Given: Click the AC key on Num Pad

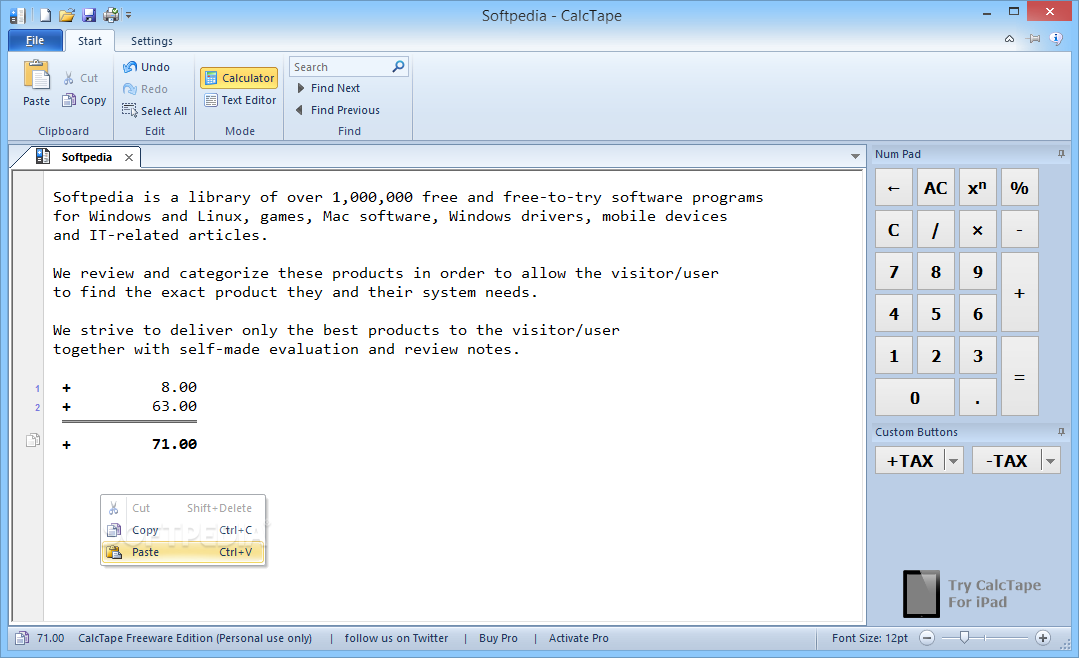Looking at the screenshot, I should (x=936, y=187).
